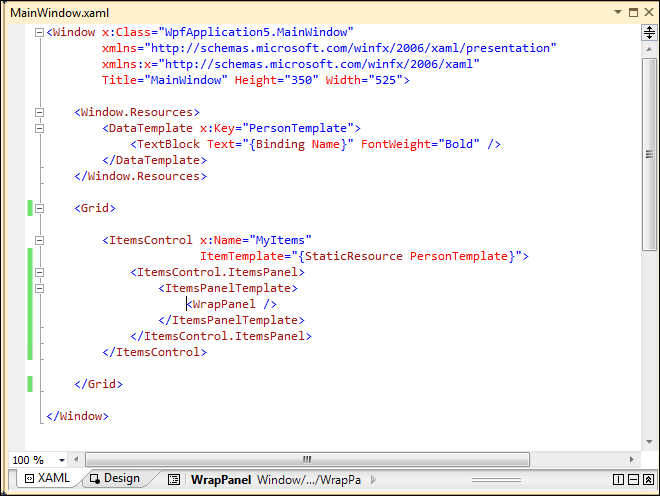Click the closing </Window> tag
Image resolution: width=660 pixels, height=496 pixels.
pyautogui.click(x=77, y=416)
